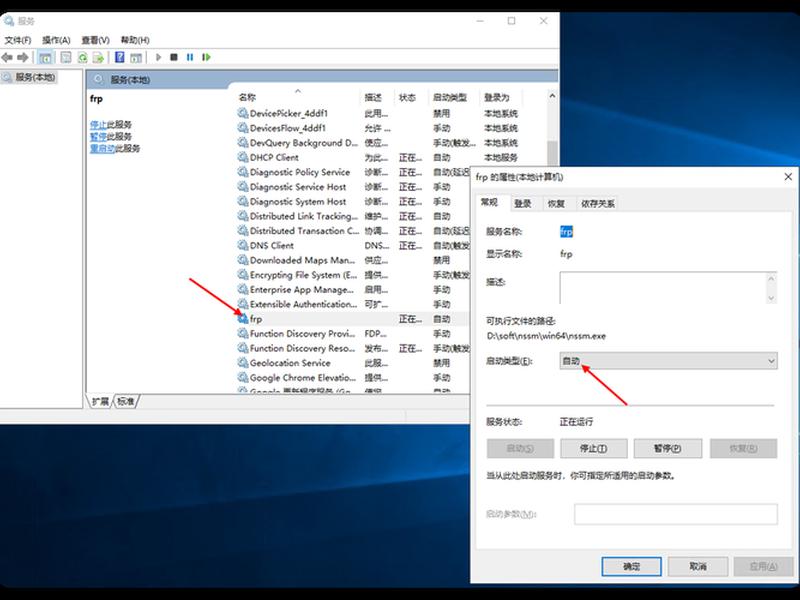Switch to the 标准 view tab at bottom

(x=126, y=402)
